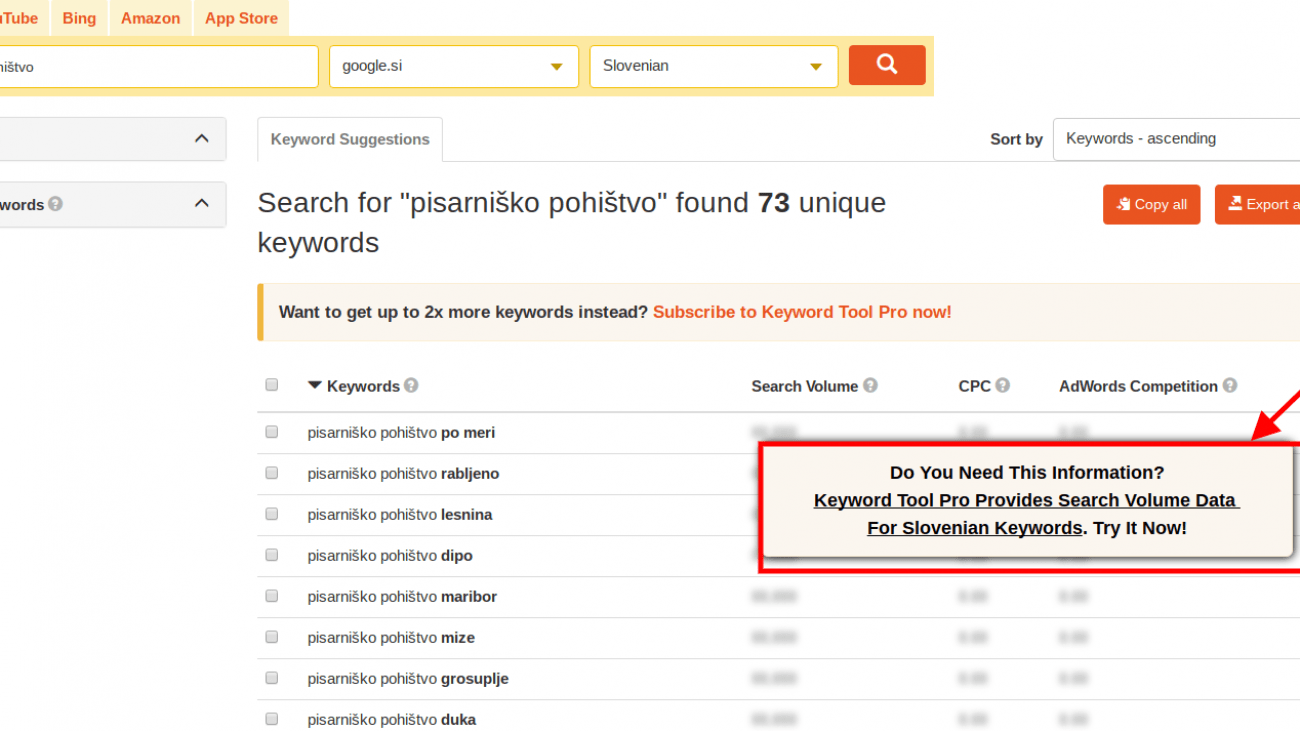The width and height of the screenshot is (1300, 731).
Task: Open the Slovenian language dropdown
Action: point(713,66)
